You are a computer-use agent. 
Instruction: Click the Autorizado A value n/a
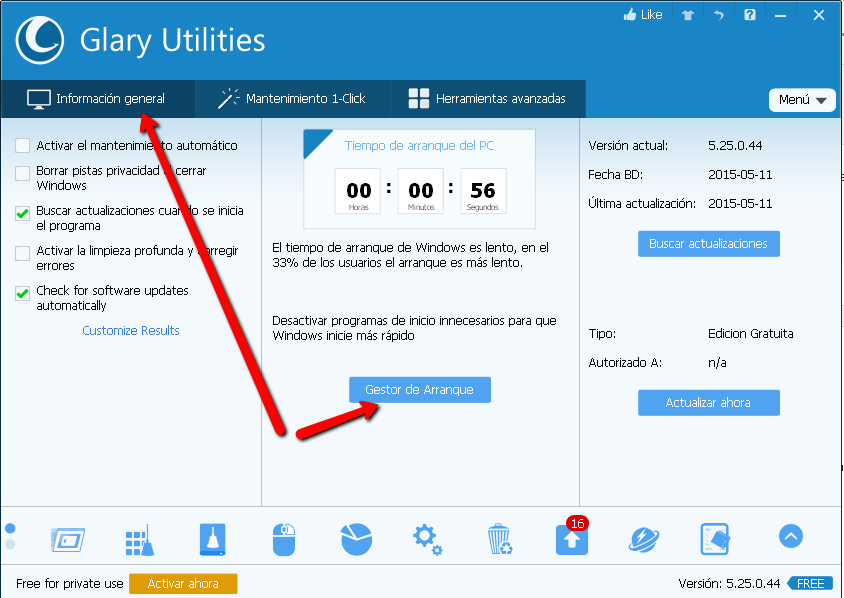coord(717,363)
